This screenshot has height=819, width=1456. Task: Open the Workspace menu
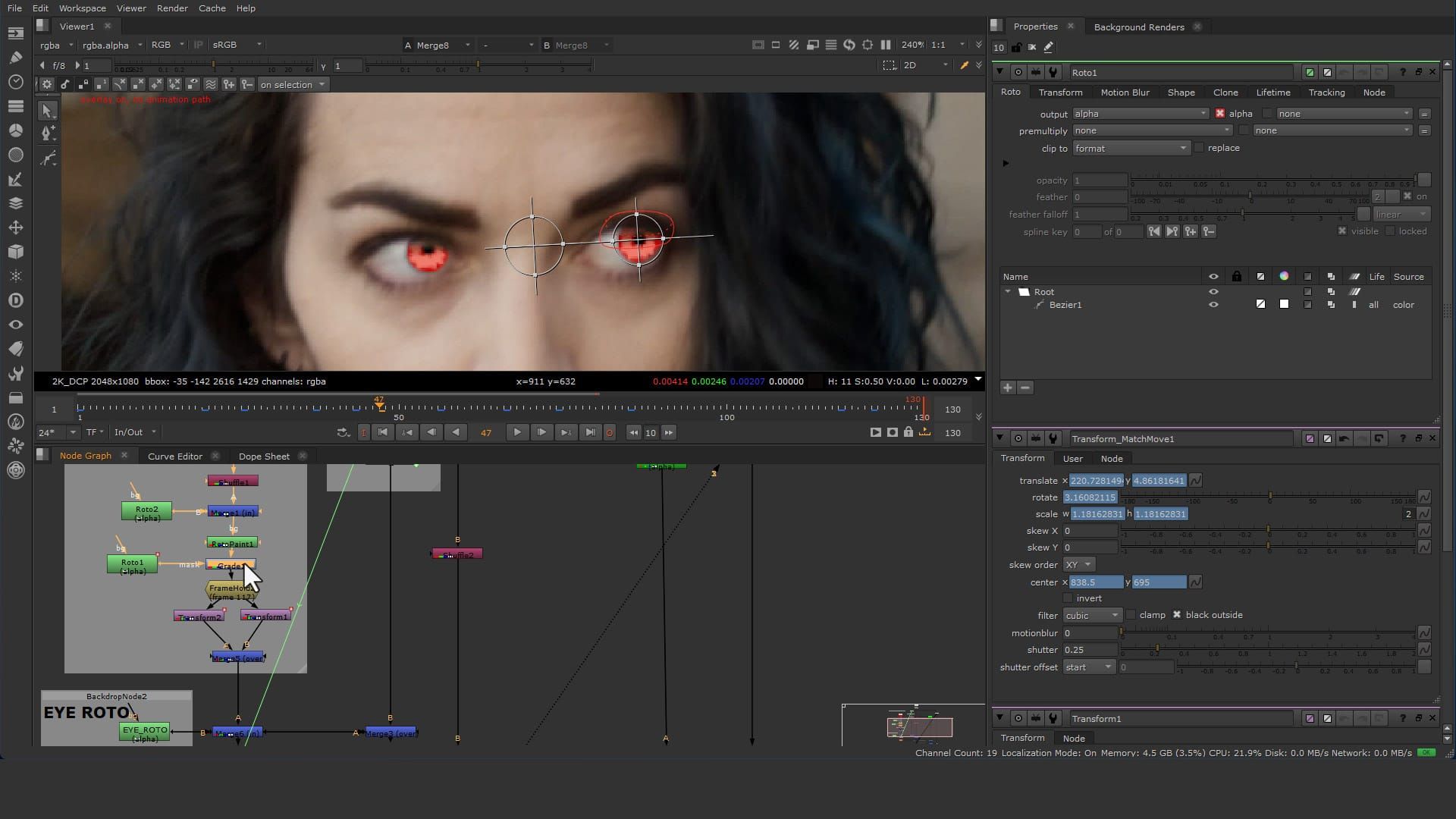coord(83,8)
